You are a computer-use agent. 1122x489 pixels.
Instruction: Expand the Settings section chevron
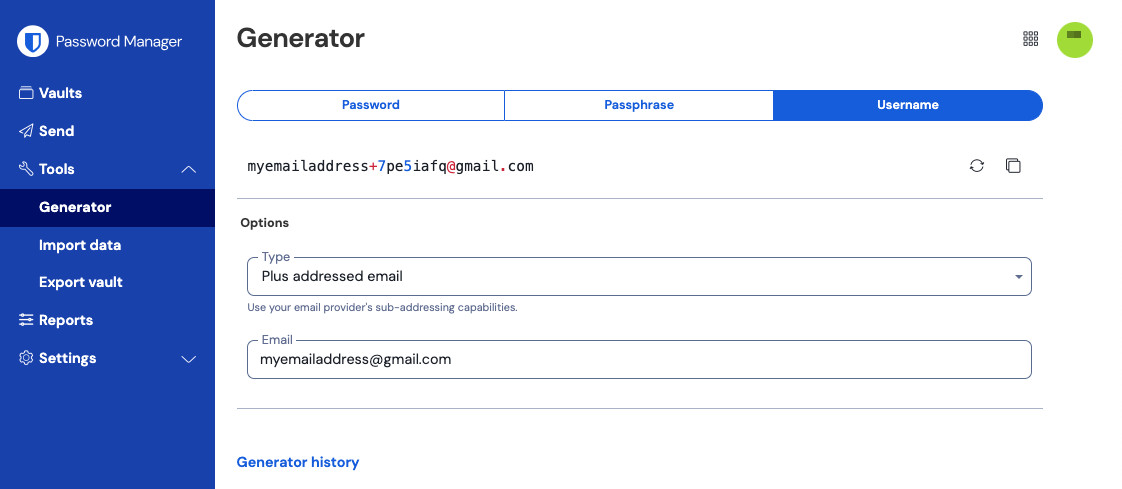tap(188, 359)
